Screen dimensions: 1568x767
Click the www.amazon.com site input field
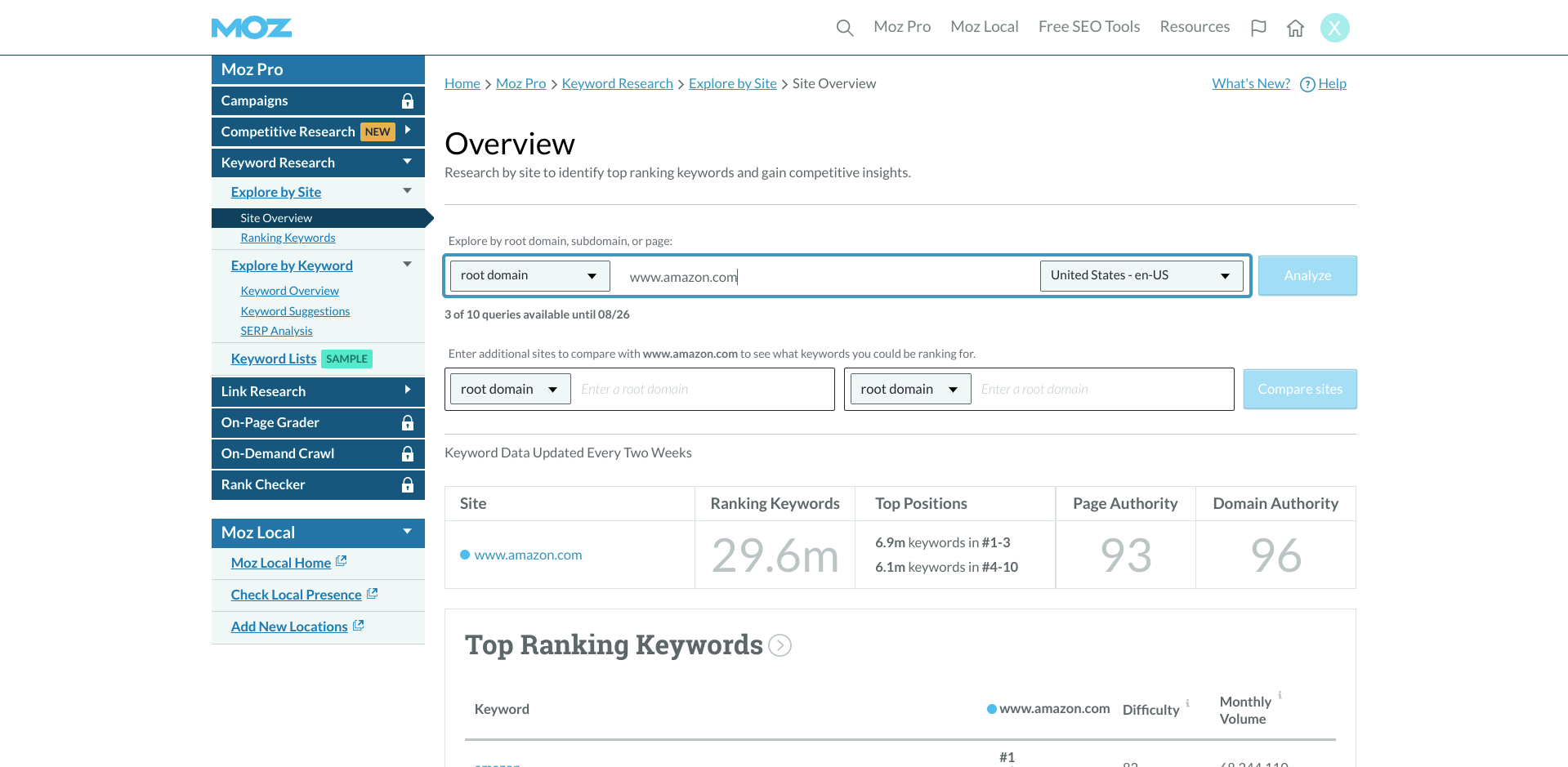[825, 276]
